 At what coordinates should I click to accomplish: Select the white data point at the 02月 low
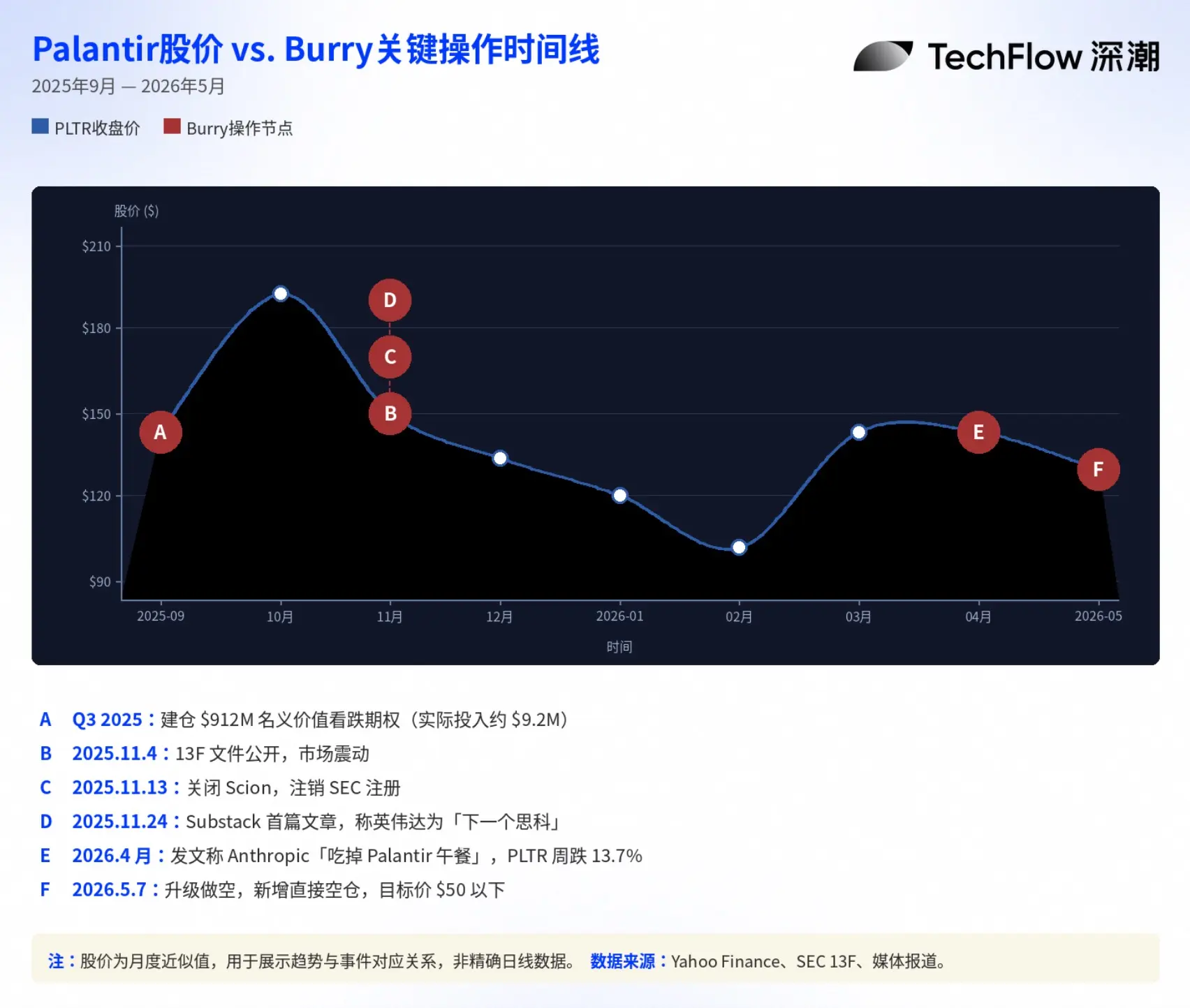739,547
